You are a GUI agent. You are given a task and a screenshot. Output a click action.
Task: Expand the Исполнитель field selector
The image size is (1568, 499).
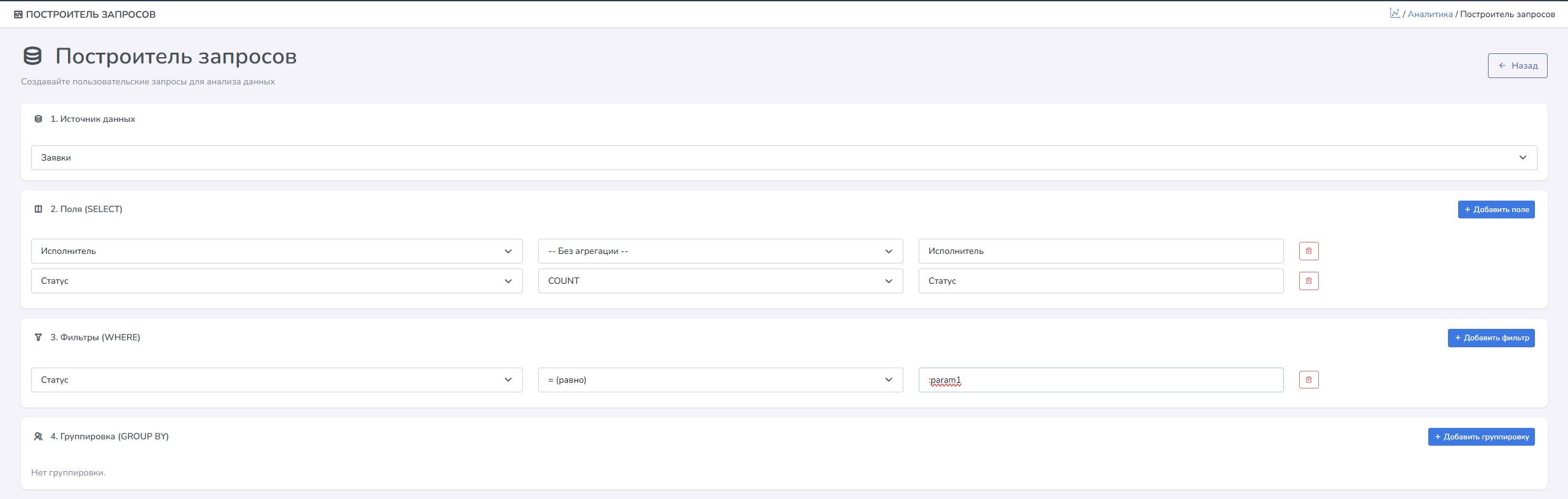click(x=276, y=251)
